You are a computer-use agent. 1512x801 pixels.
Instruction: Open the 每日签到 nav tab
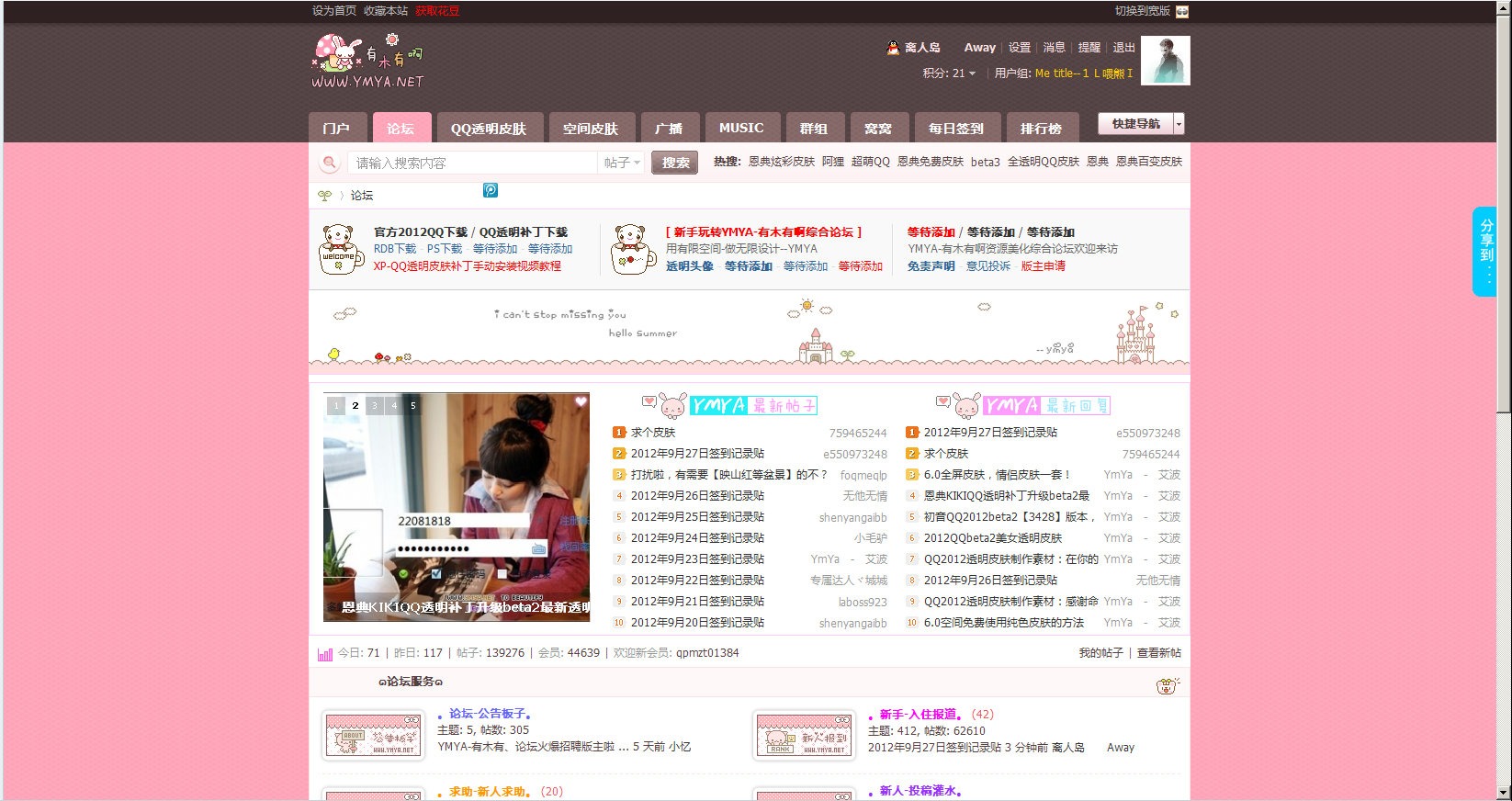[x=956, y=128]
